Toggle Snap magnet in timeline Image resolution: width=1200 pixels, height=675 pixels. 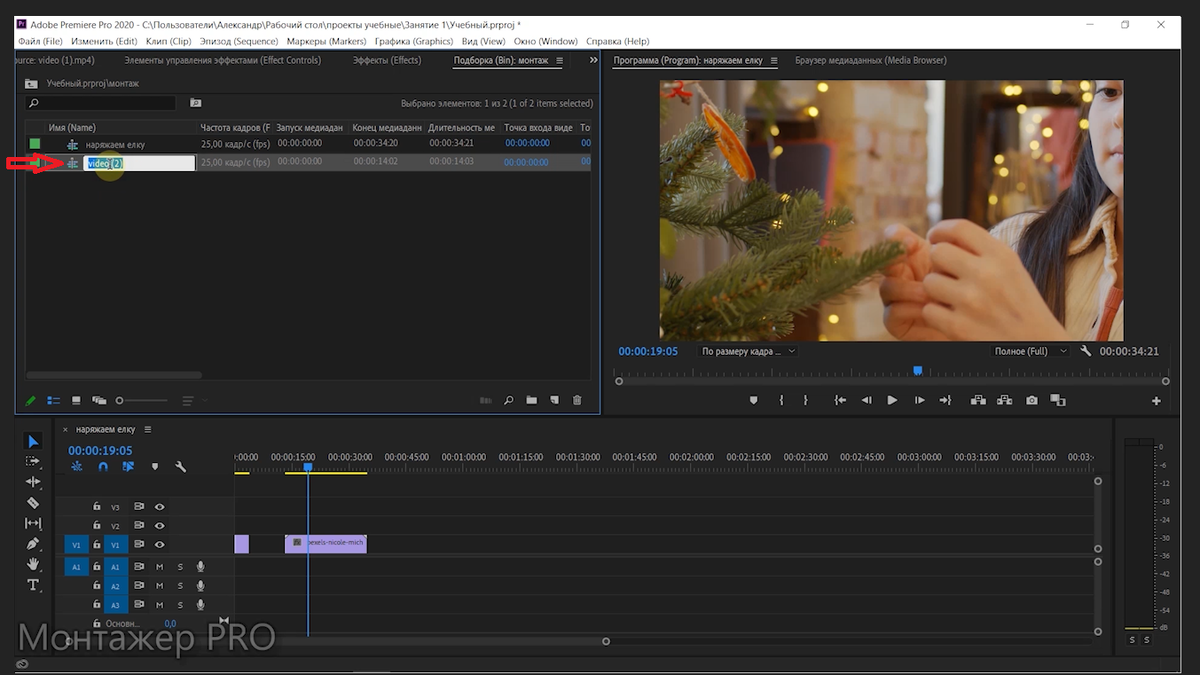click(x=103, y=467)
